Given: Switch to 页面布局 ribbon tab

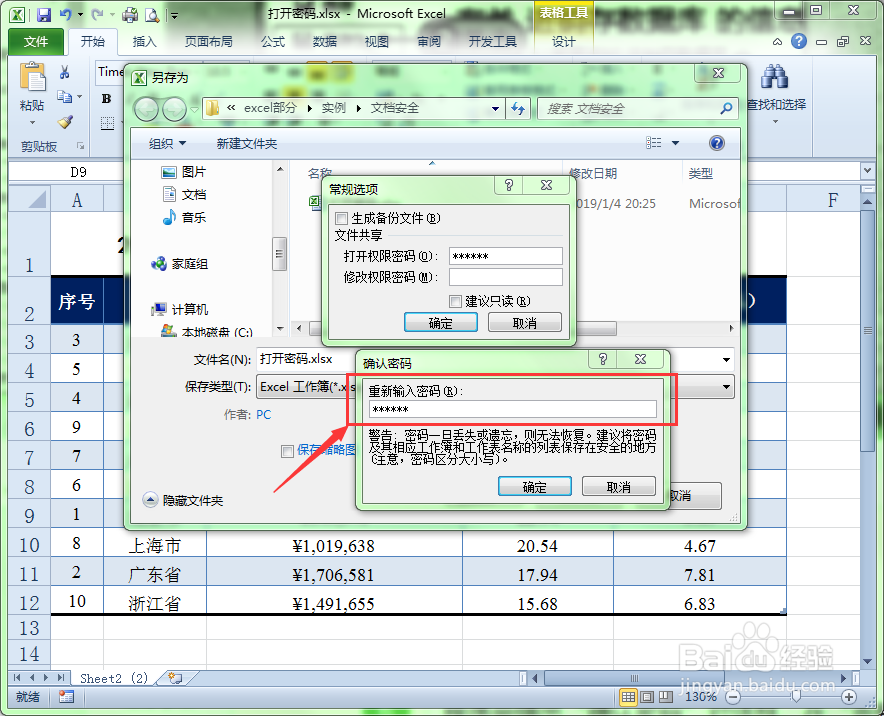Looking at the screenshot, I should pyautogui.click(x=209, y=42).
